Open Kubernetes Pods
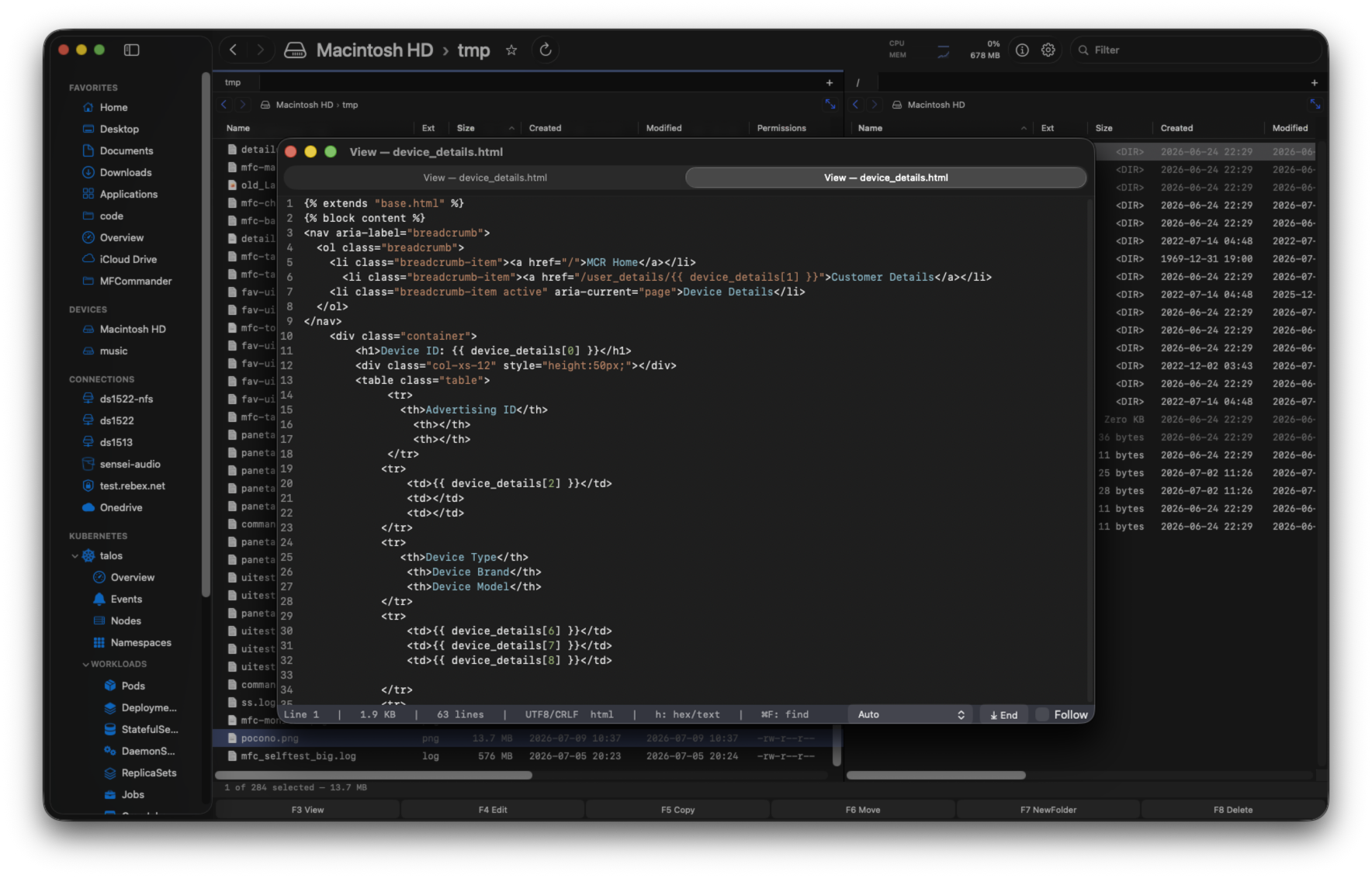Image resolution: width=1372 pixels, height=878 pixels. [x=133, y=686]
